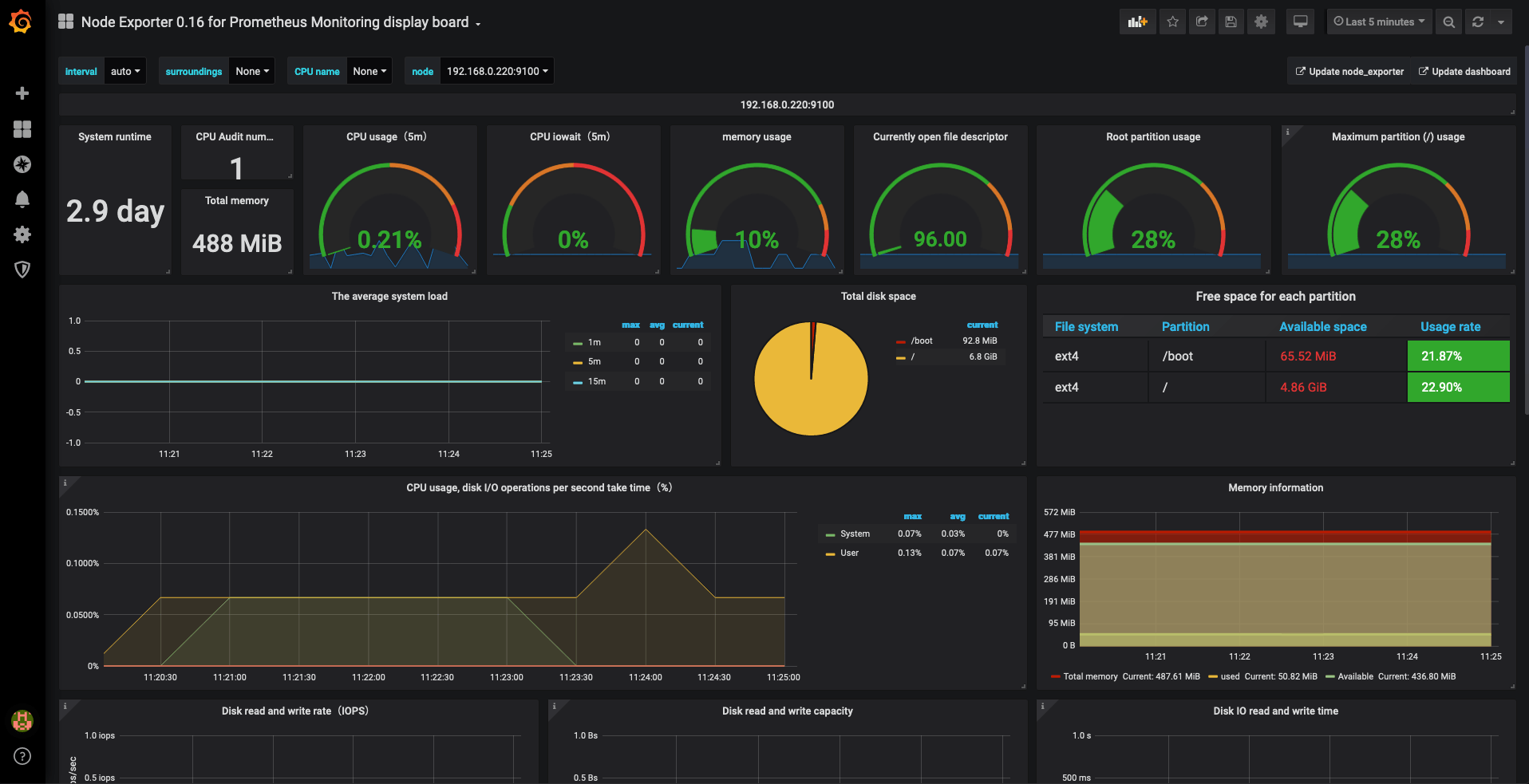
Task: Open the Explore compass in the sidebar
Action: tap(22, 164)
